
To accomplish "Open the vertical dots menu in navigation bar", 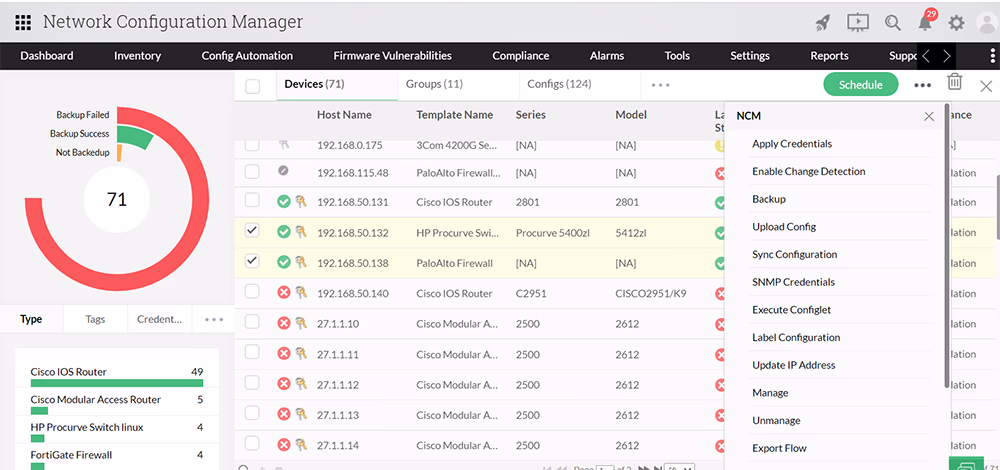I will (x=993, y=56).
